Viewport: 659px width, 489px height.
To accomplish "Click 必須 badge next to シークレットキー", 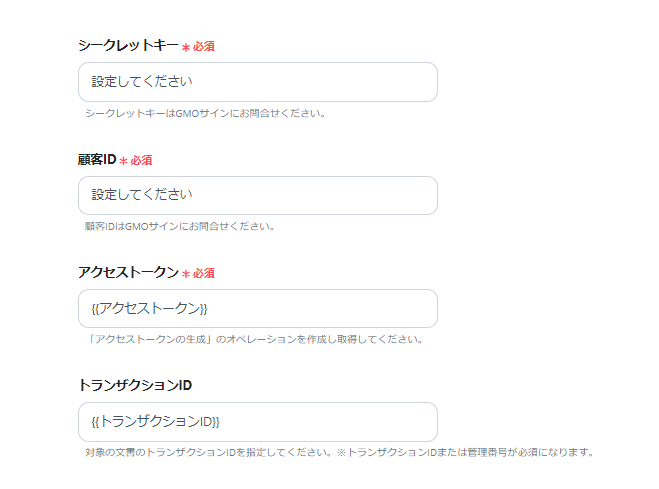I will click(x=204, y=46).
